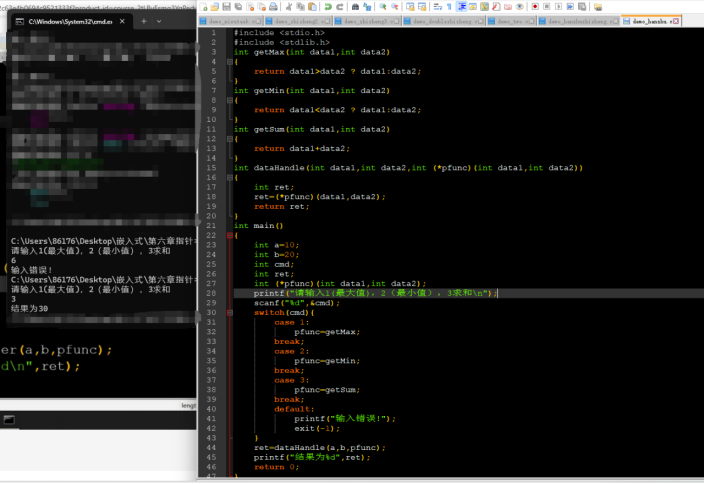The height and width of the screenshot is (484, 705).
Task: Print the document via printer icon
Action: [273, 7]
